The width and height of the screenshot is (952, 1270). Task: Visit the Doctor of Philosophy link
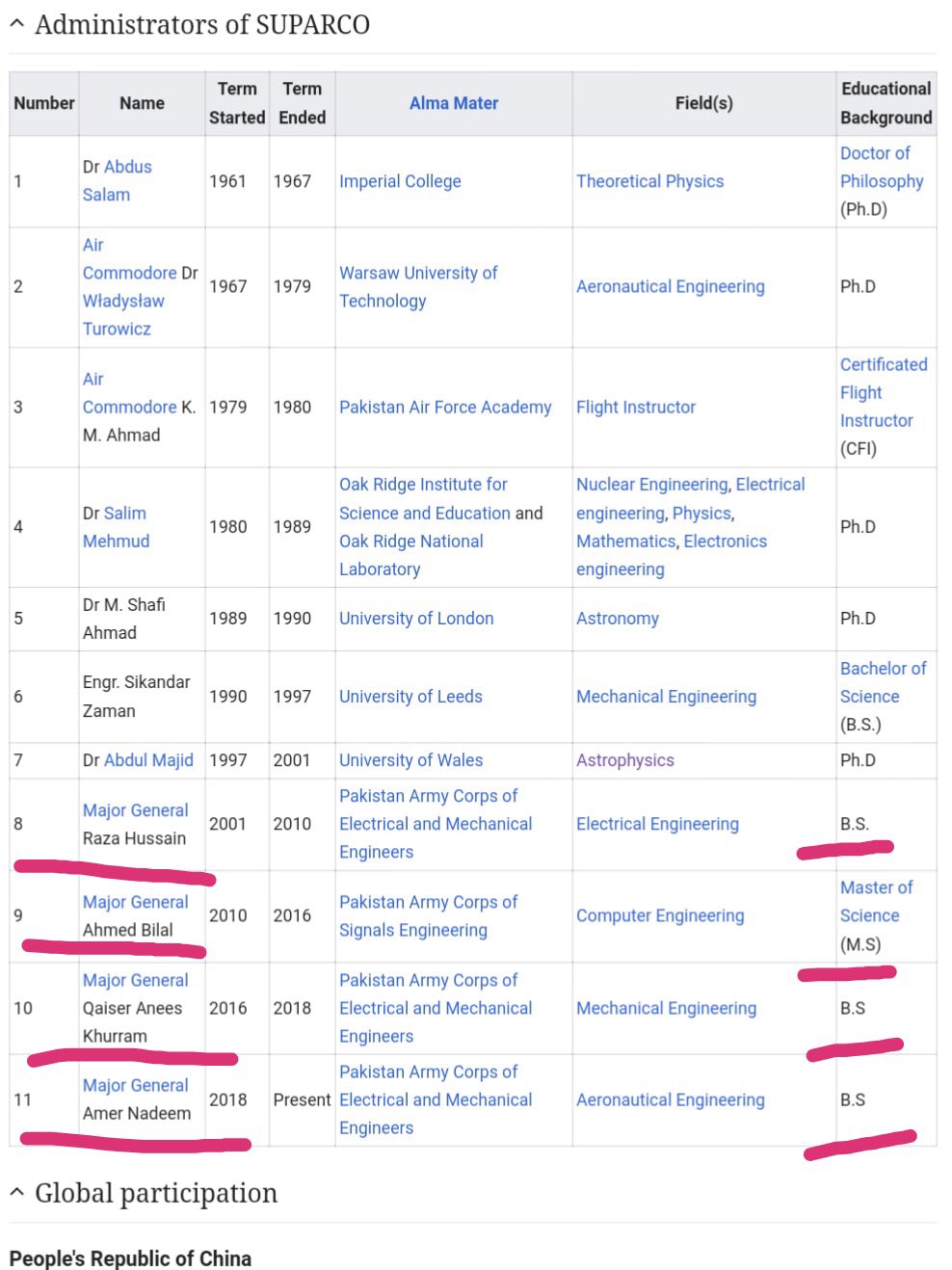click(882, 167)
